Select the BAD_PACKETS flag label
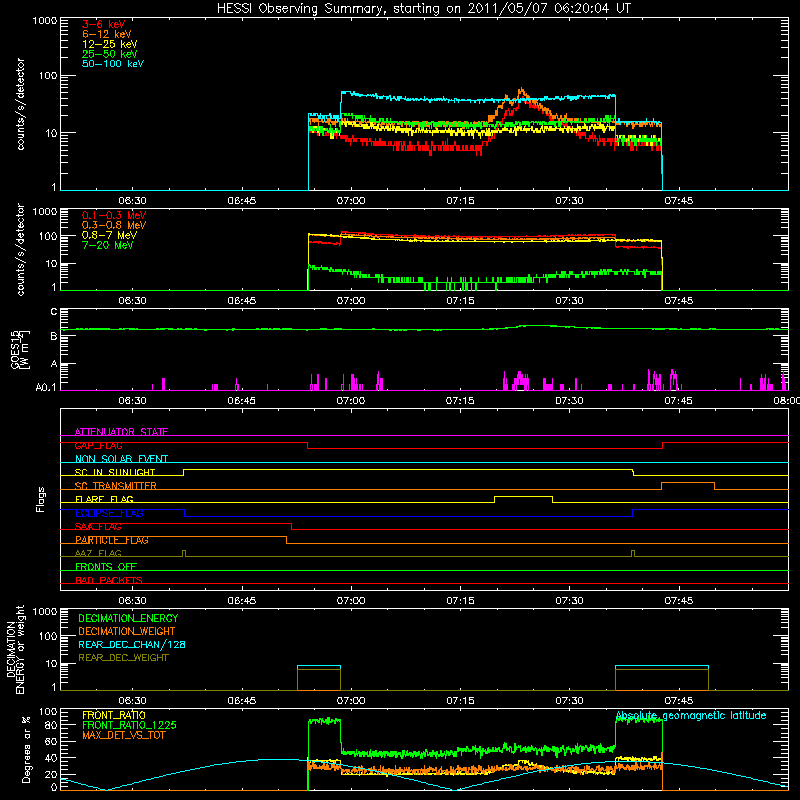This screenshot has height=800, width=800. click(109, 580)
